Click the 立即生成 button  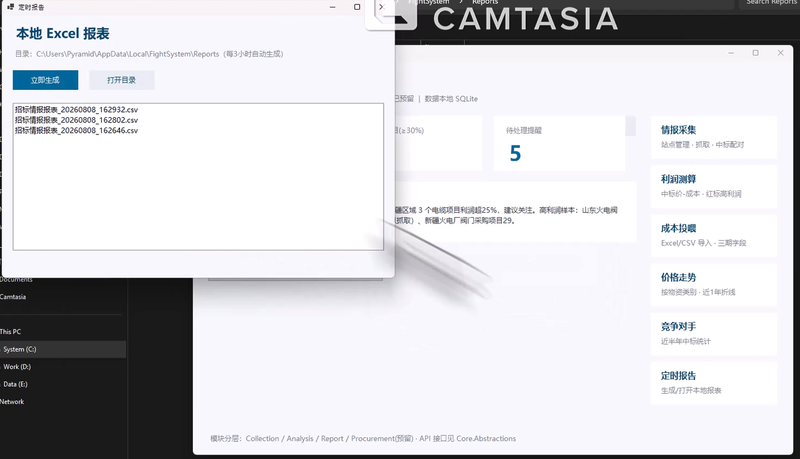[45, 80]
